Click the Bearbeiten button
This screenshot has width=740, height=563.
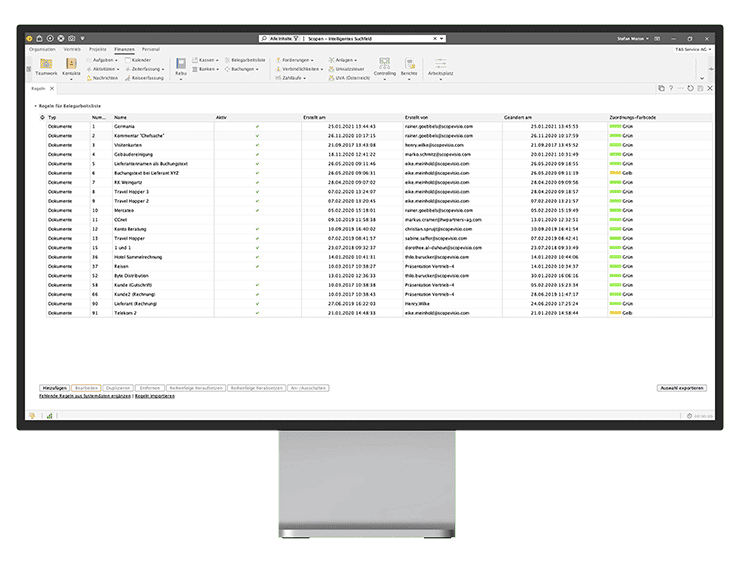point(86,388)
